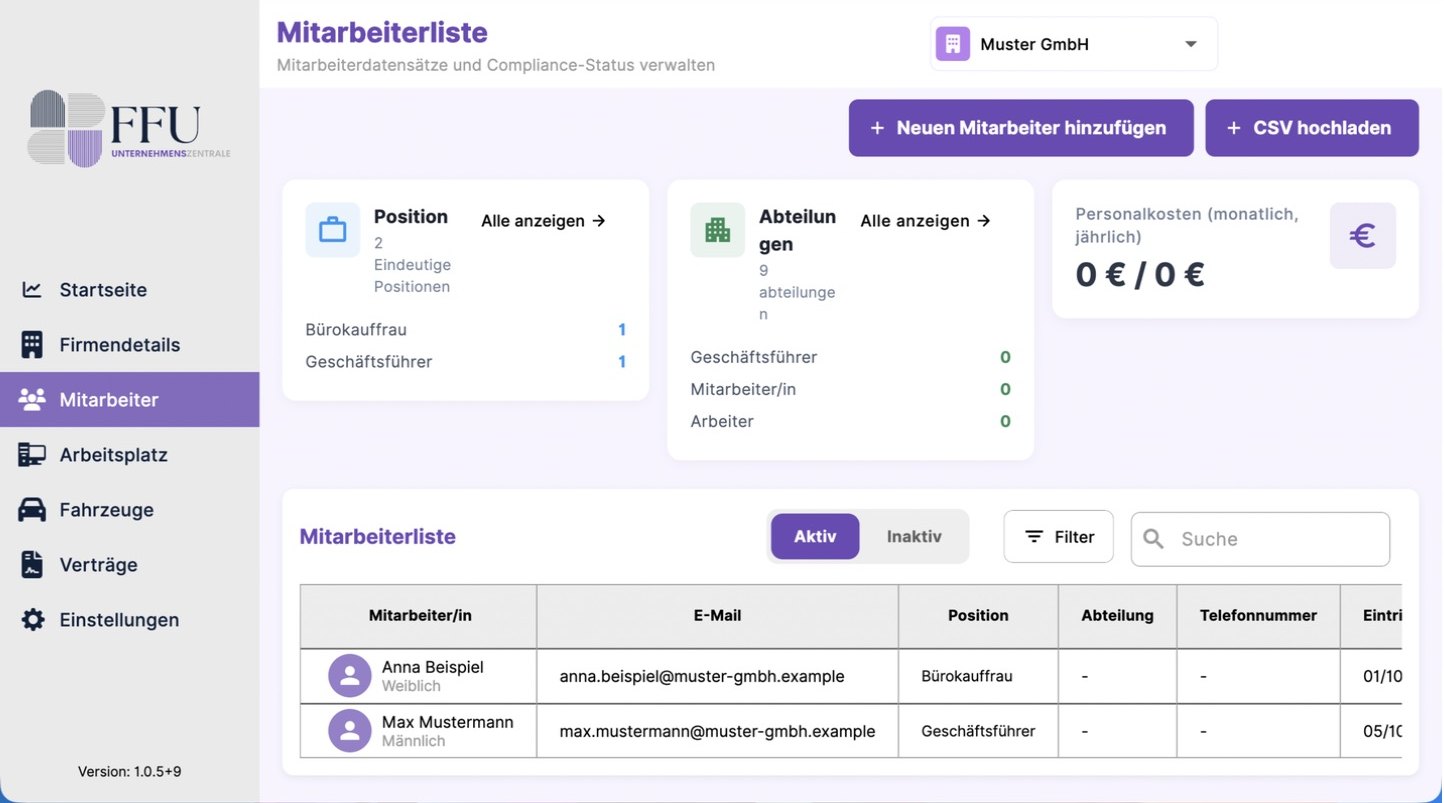
Task: Click the Mitarbeiter/in column header
Action: coord(419,616)
